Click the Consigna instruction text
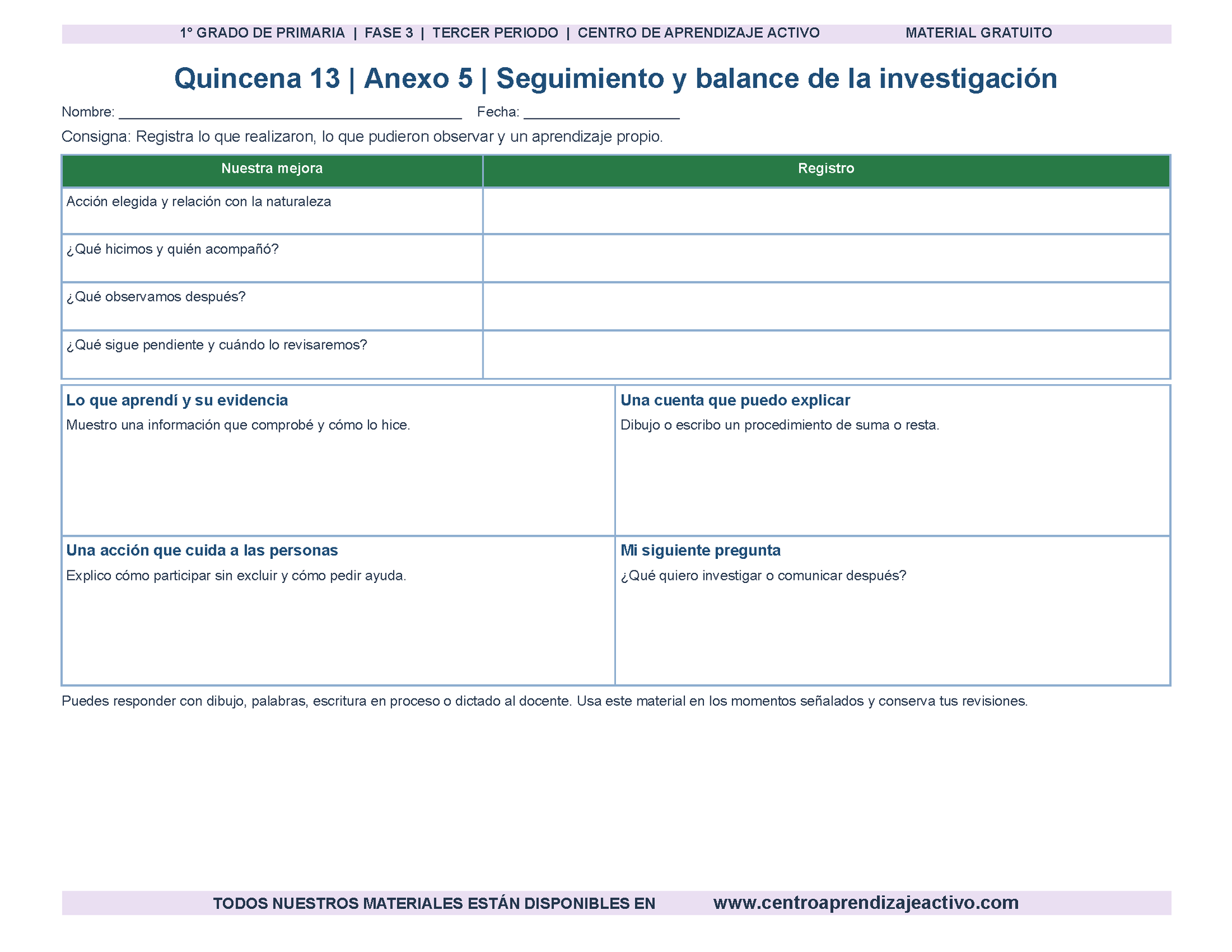Screen dimensions: 1232x952 362,137
